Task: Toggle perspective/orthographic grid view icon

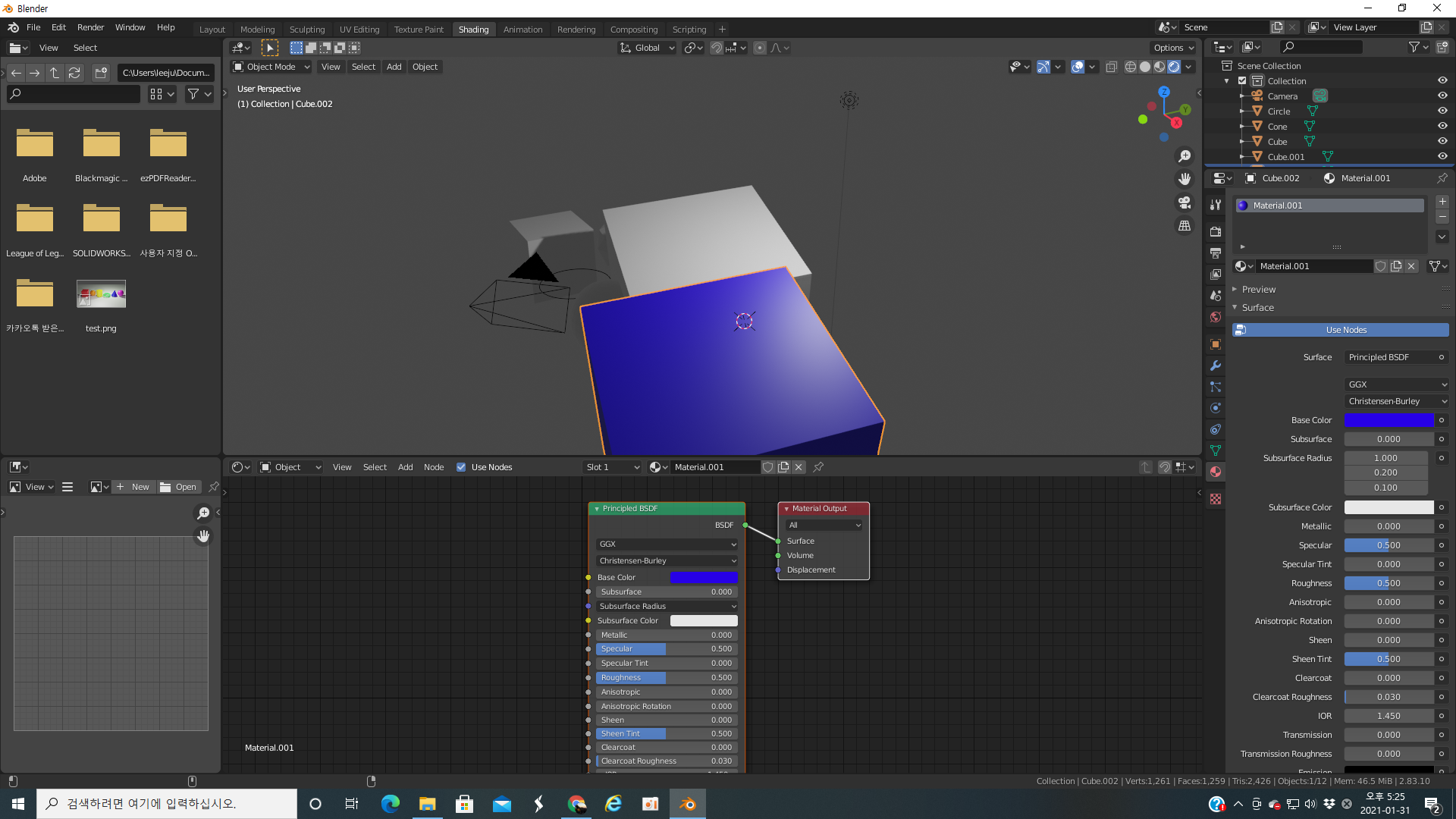Action: [1184, 226]
